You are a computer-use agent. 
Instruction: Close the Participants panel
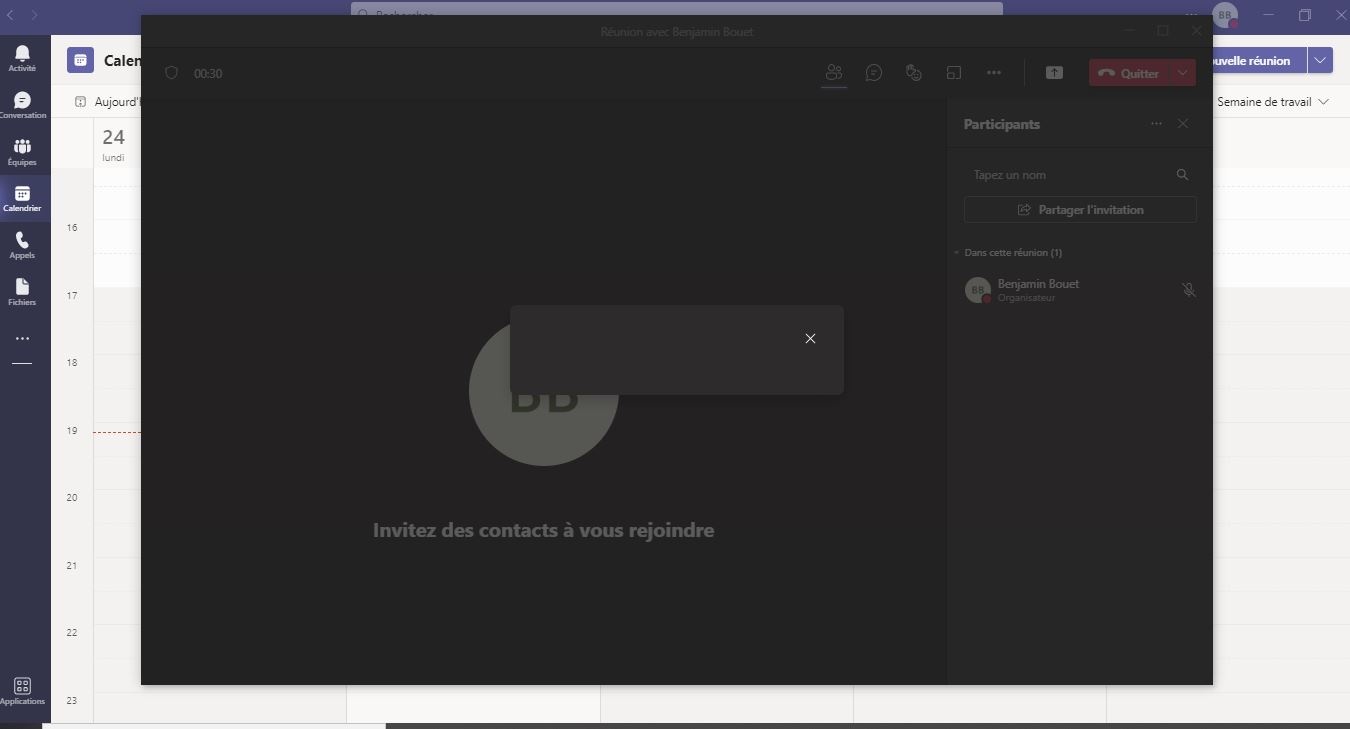(x=1183, y=124)
